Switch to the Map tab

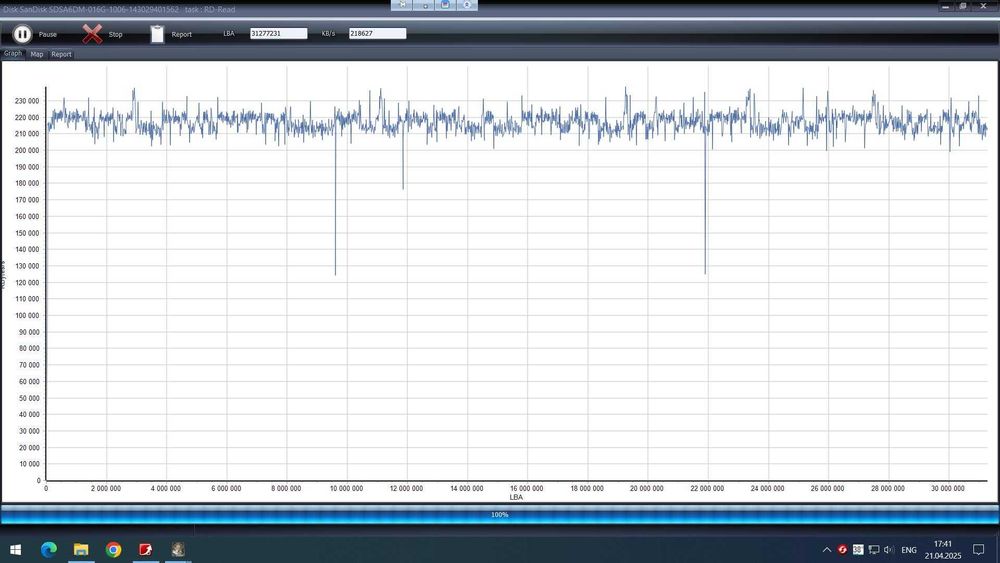37,54
